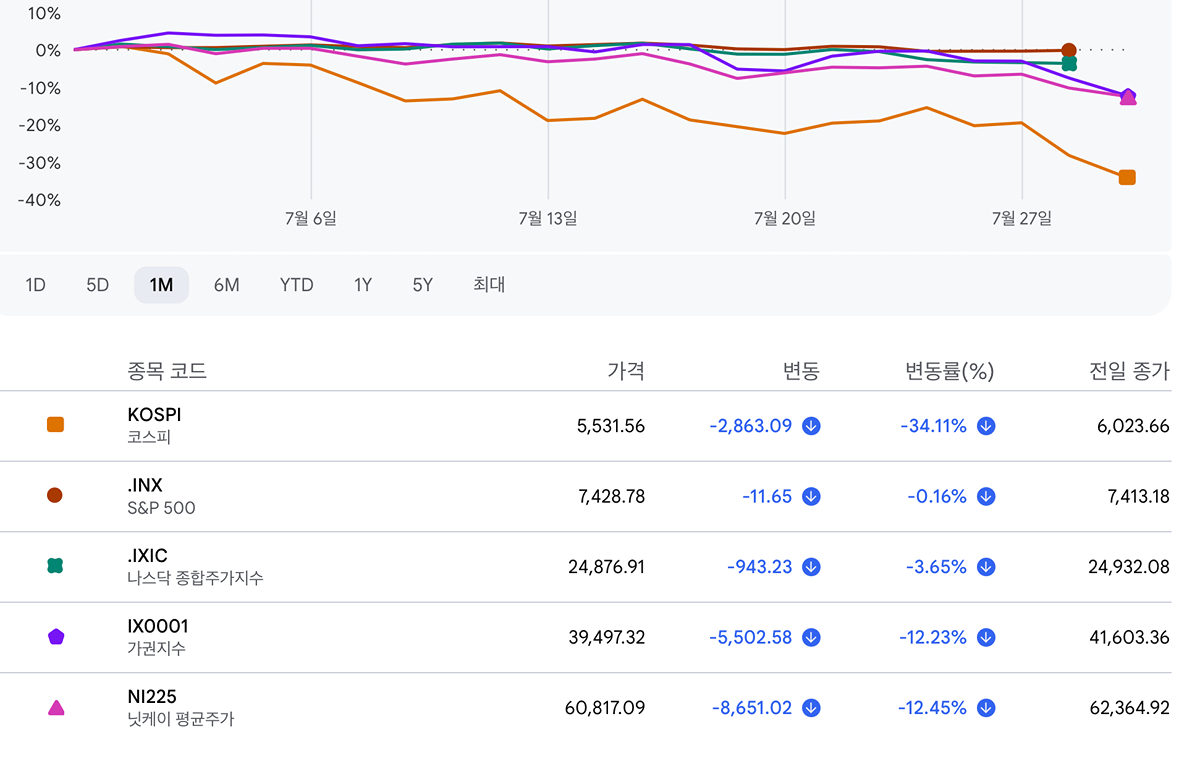Click IX0001 previous close 41,603.36
The width and height of the screenshot is (1200, 758).
1129,637
